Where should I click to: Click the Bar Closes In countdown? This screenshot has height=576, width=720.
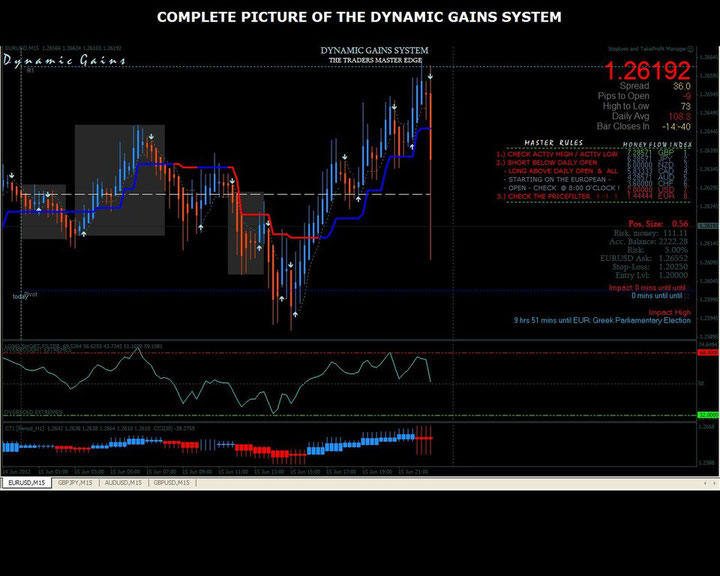[x=676, y=127]
